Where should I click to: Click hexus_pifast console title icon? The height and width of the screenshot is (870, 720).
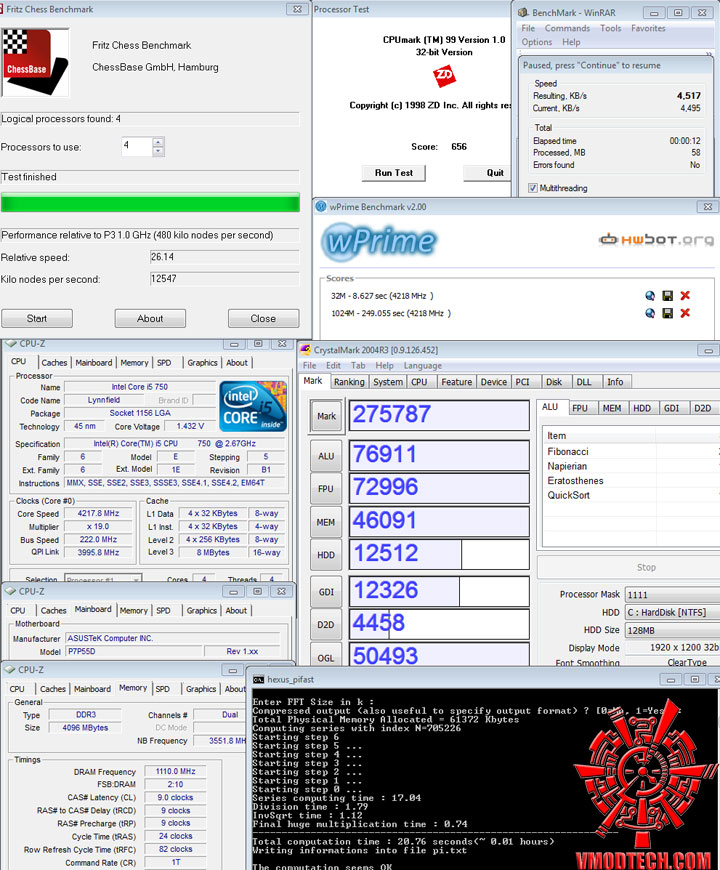coord(258,679)
